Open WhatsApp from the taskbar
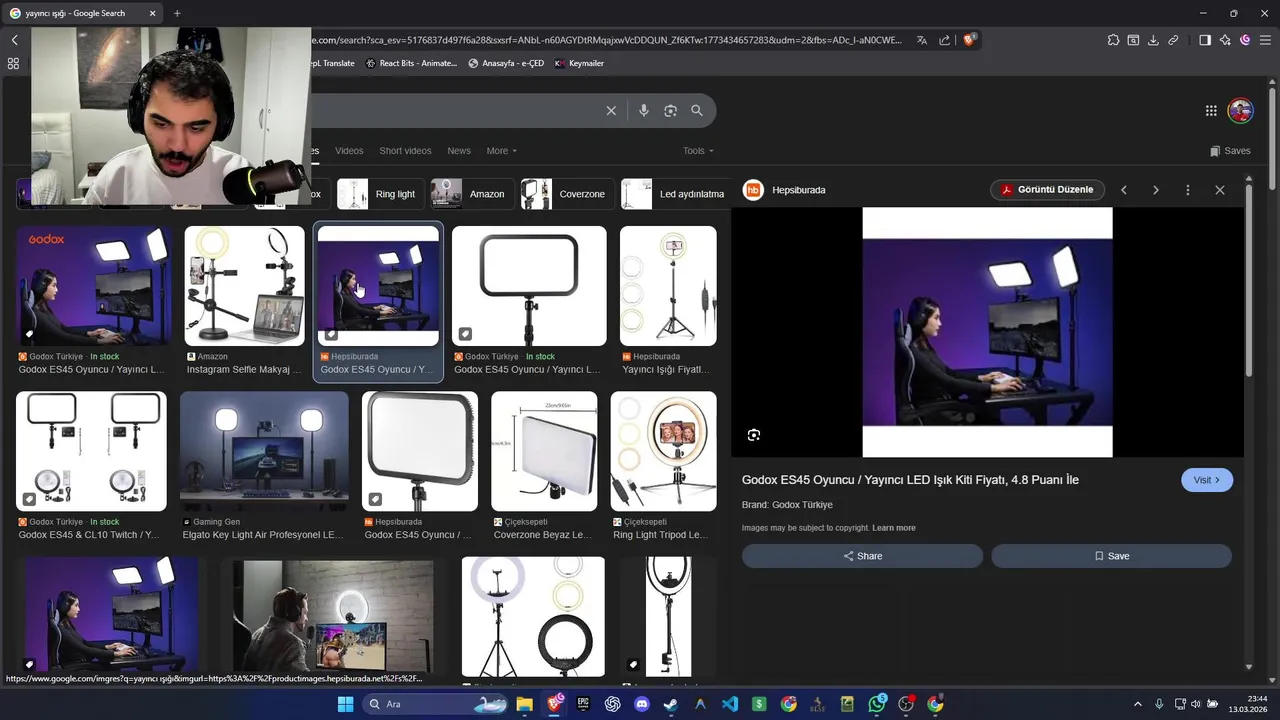The image size is (1280, 720). pos(877,704)
